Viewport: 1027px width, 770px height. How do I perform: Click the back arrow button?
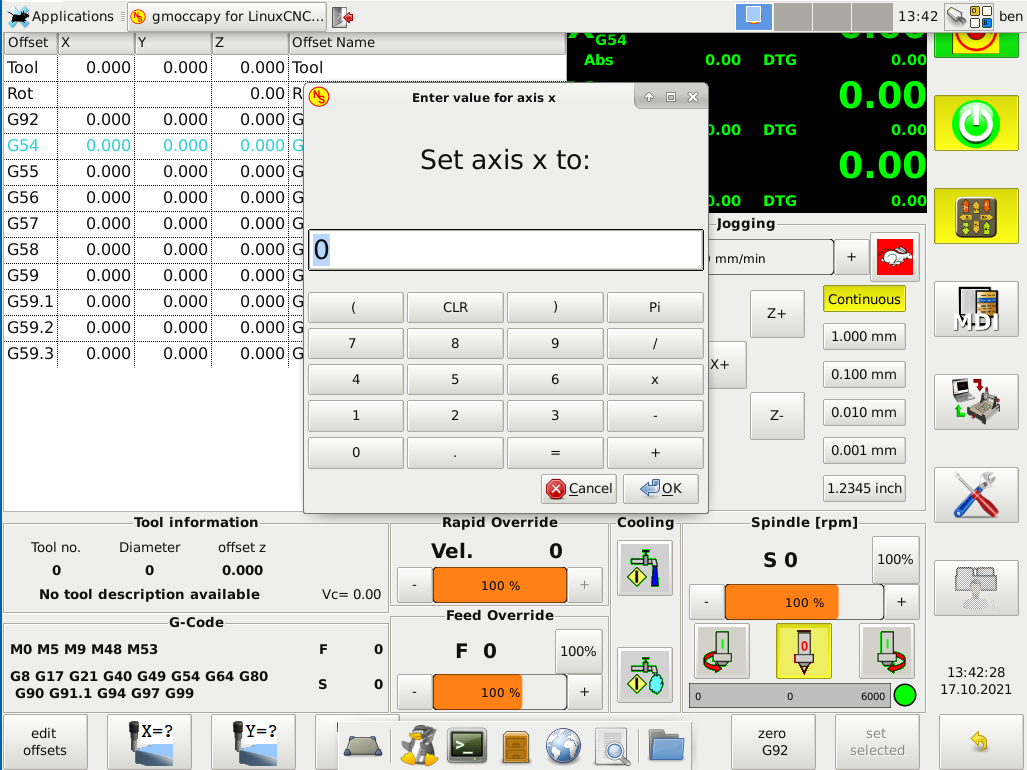pyautogui.click(x=979, y=742)
